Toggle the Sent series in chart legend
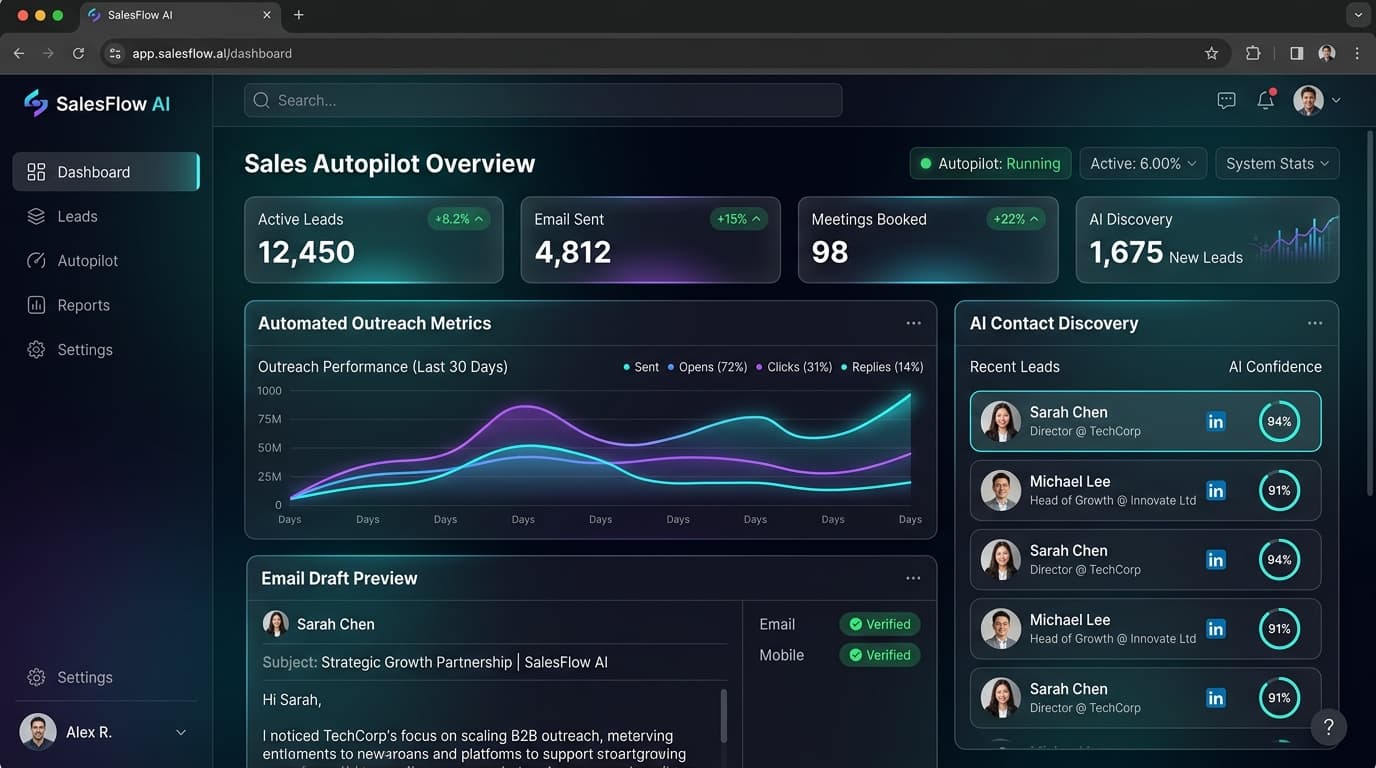This screenshot has height=768, width=1376. pyautogui.click(x=641, y=367)
